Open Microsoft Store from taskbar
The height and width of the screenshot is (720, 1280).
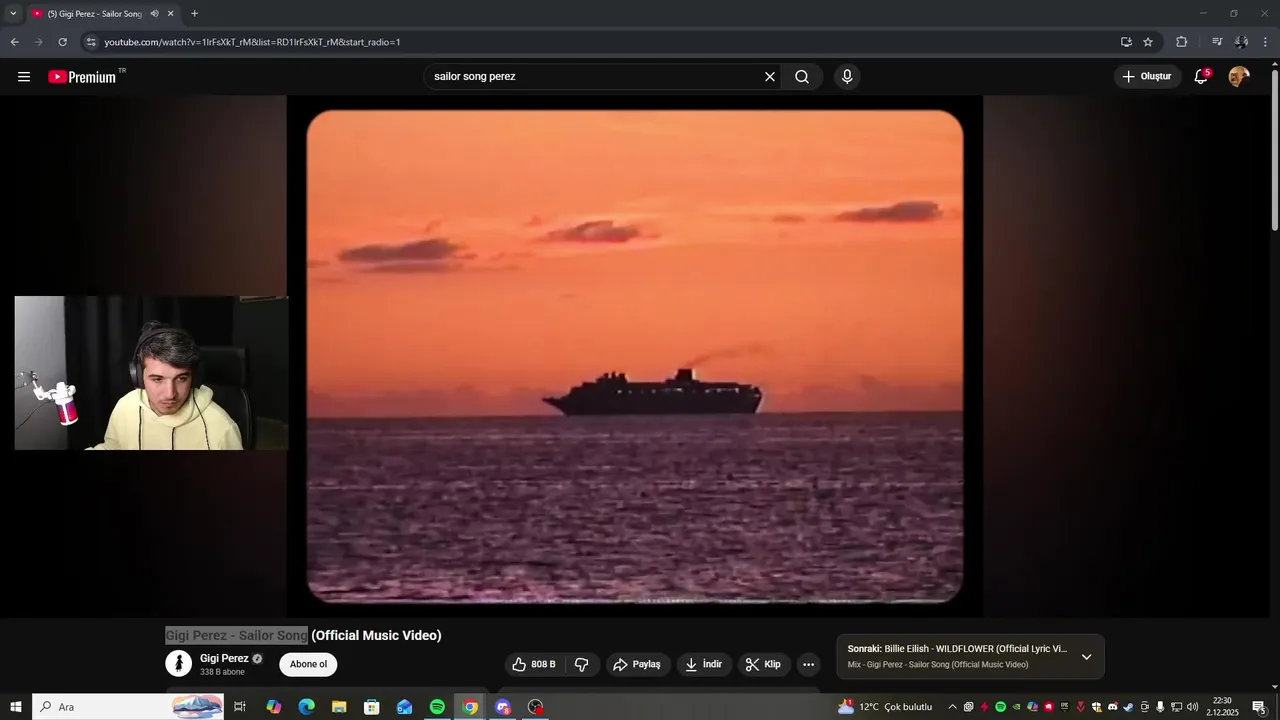pyautogui.click(x=371, y=707)
